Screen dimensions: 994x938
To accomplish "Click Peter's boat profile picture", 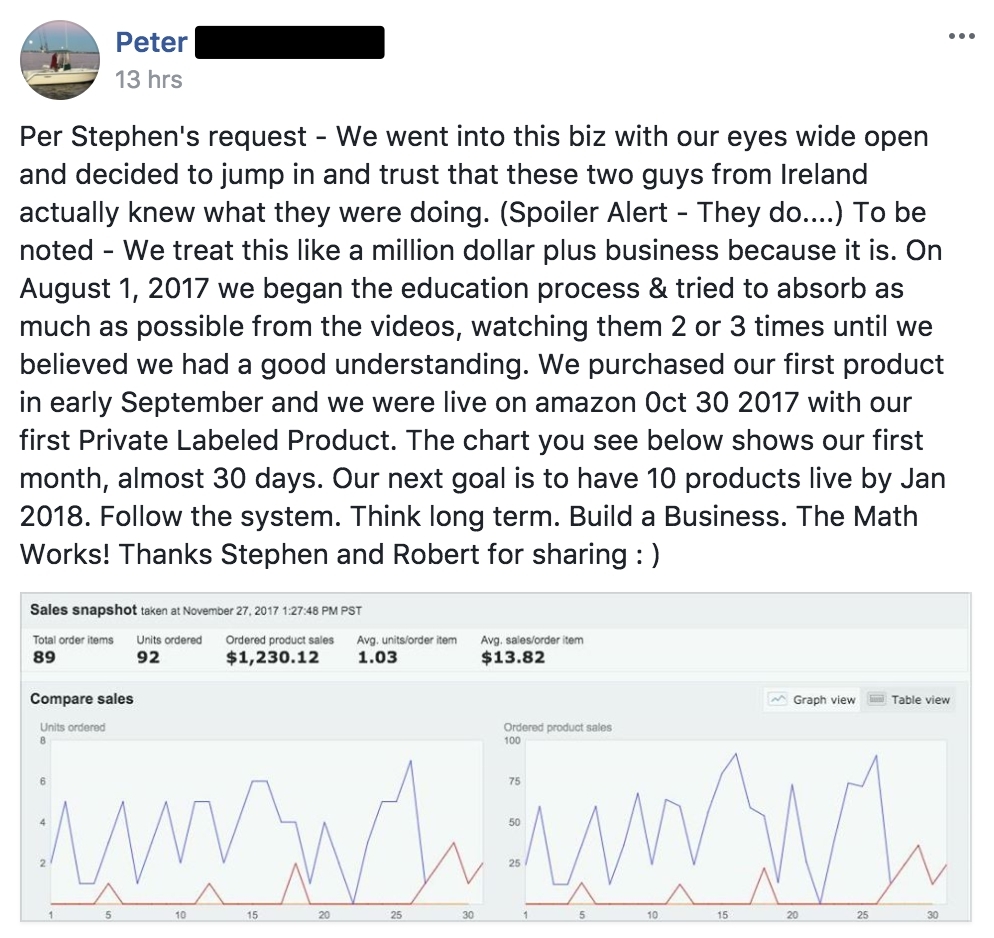I will tap(60, 60).
